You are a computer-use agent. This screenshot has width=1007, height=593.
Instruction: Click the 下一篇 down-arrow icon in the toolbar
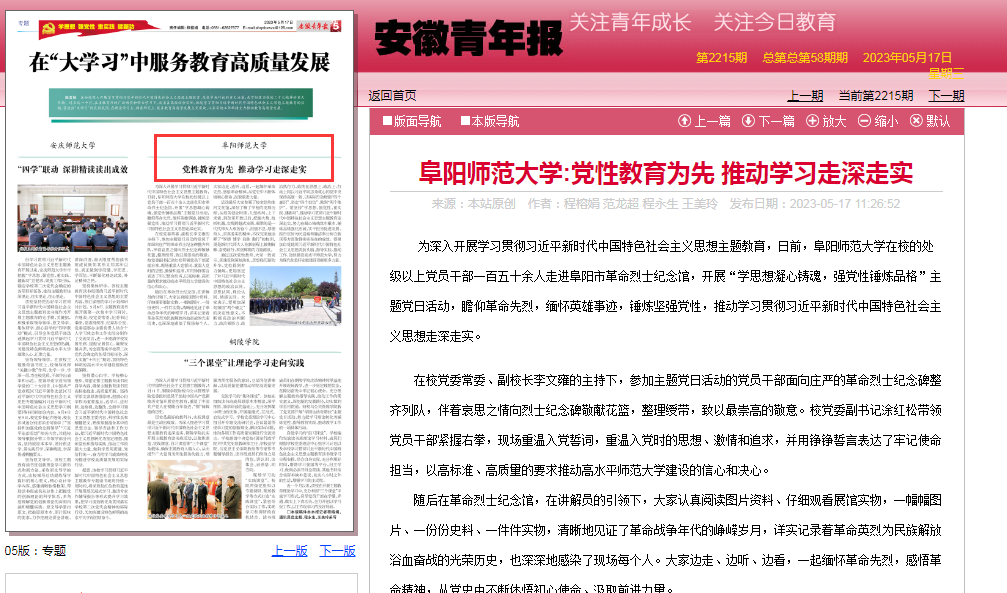(748, 121)
